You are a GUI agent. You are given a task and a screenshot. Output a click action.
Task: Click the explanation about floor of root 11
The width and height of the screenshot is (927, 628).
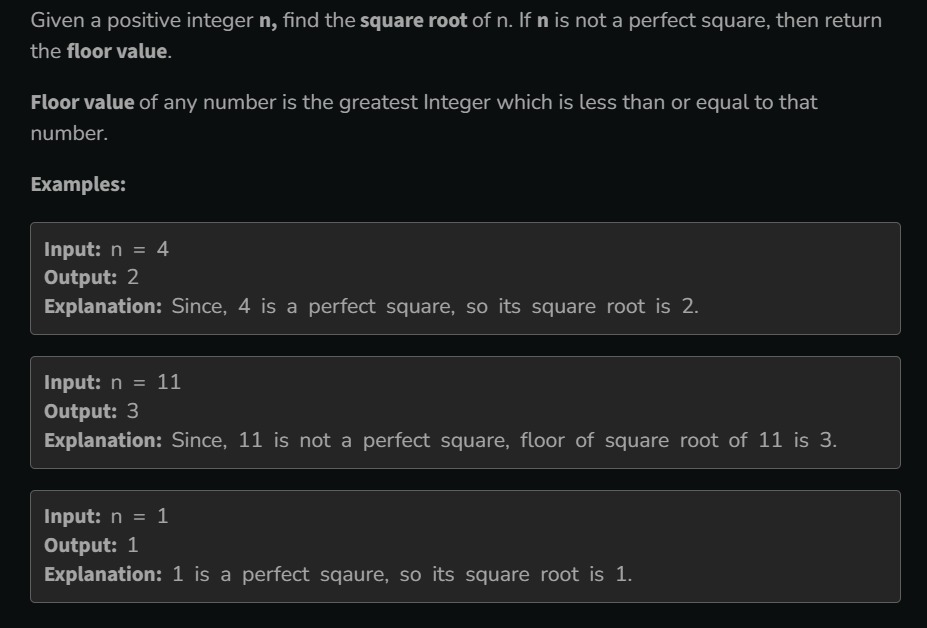coord(503,440)
